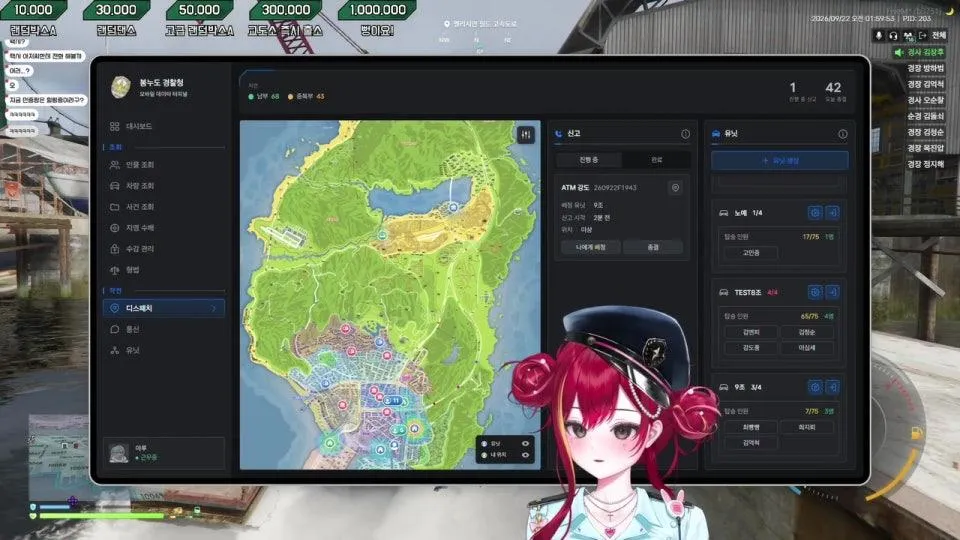Click the info icon in the 신고 panel
960x540 pixels.
[685, 133]
